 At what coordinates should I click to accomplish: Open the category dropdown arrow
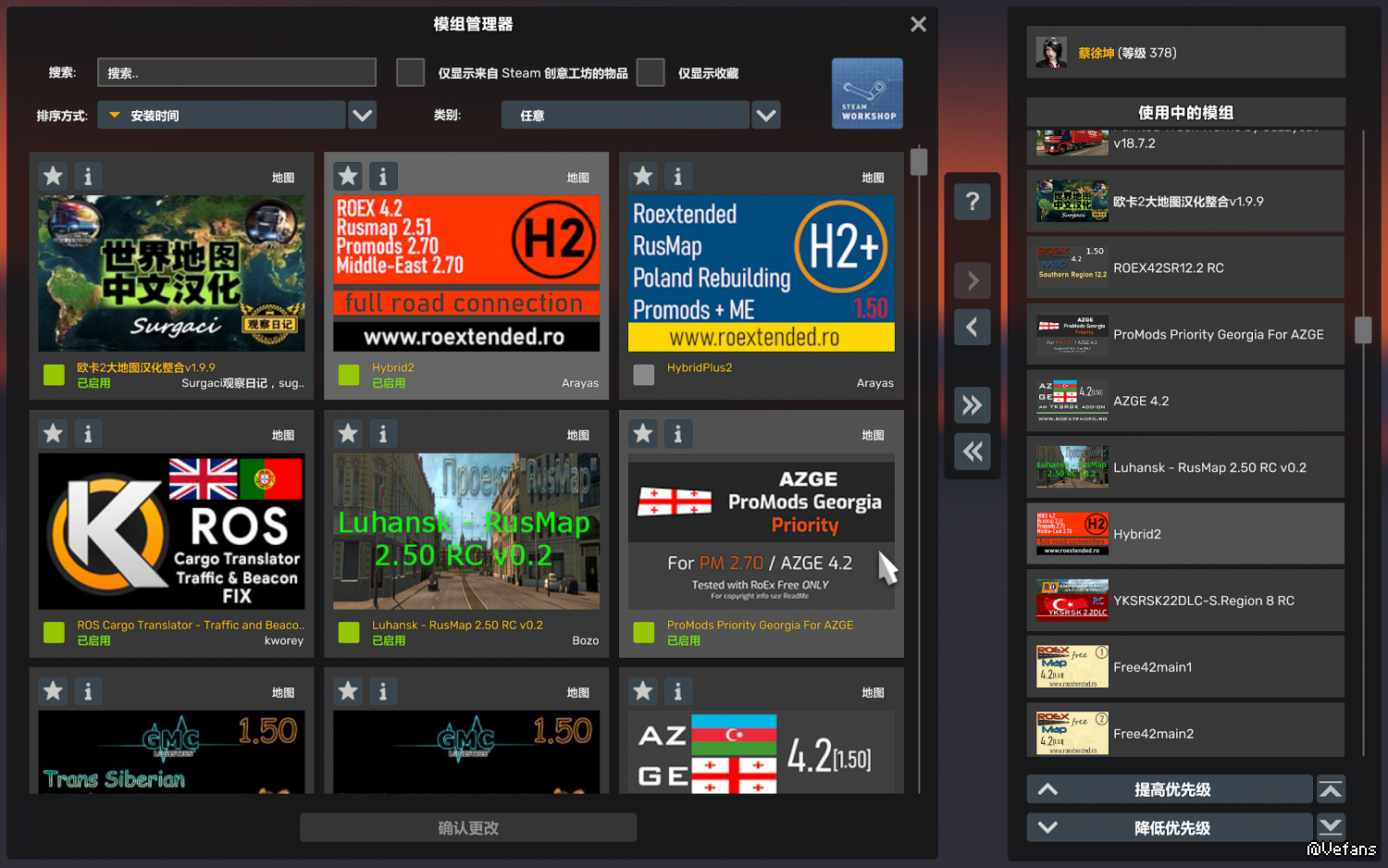click(x=766, y=116)
